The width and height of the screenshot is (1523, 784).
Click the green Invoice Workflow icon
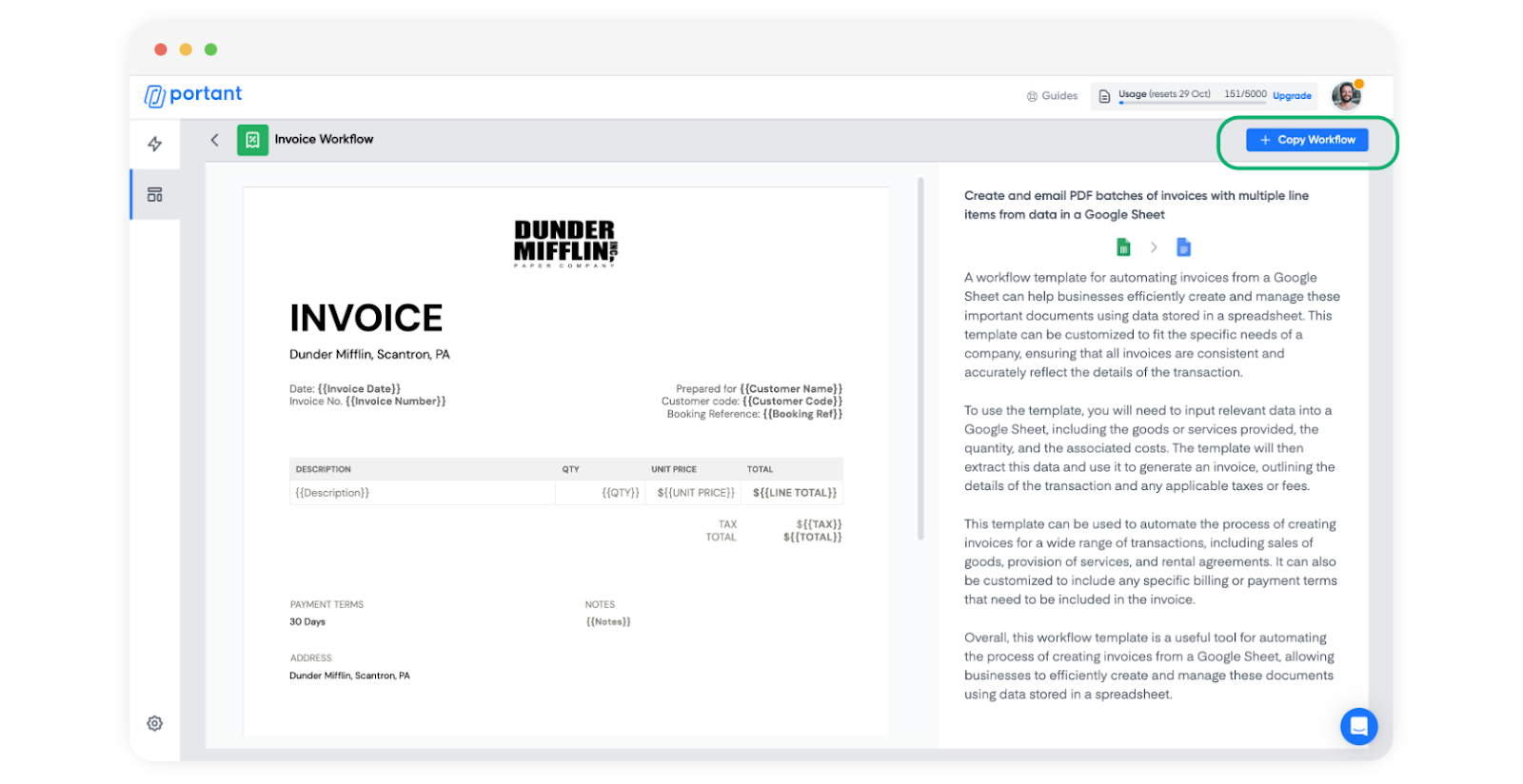pyautogui.click(x=252, y=140)
